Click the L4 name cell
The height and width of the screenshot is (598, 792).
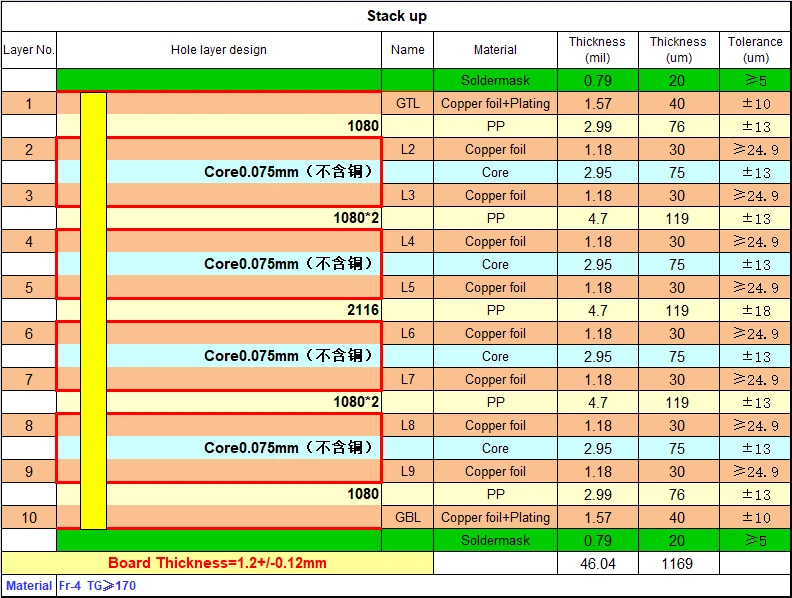tap(408, 241)
